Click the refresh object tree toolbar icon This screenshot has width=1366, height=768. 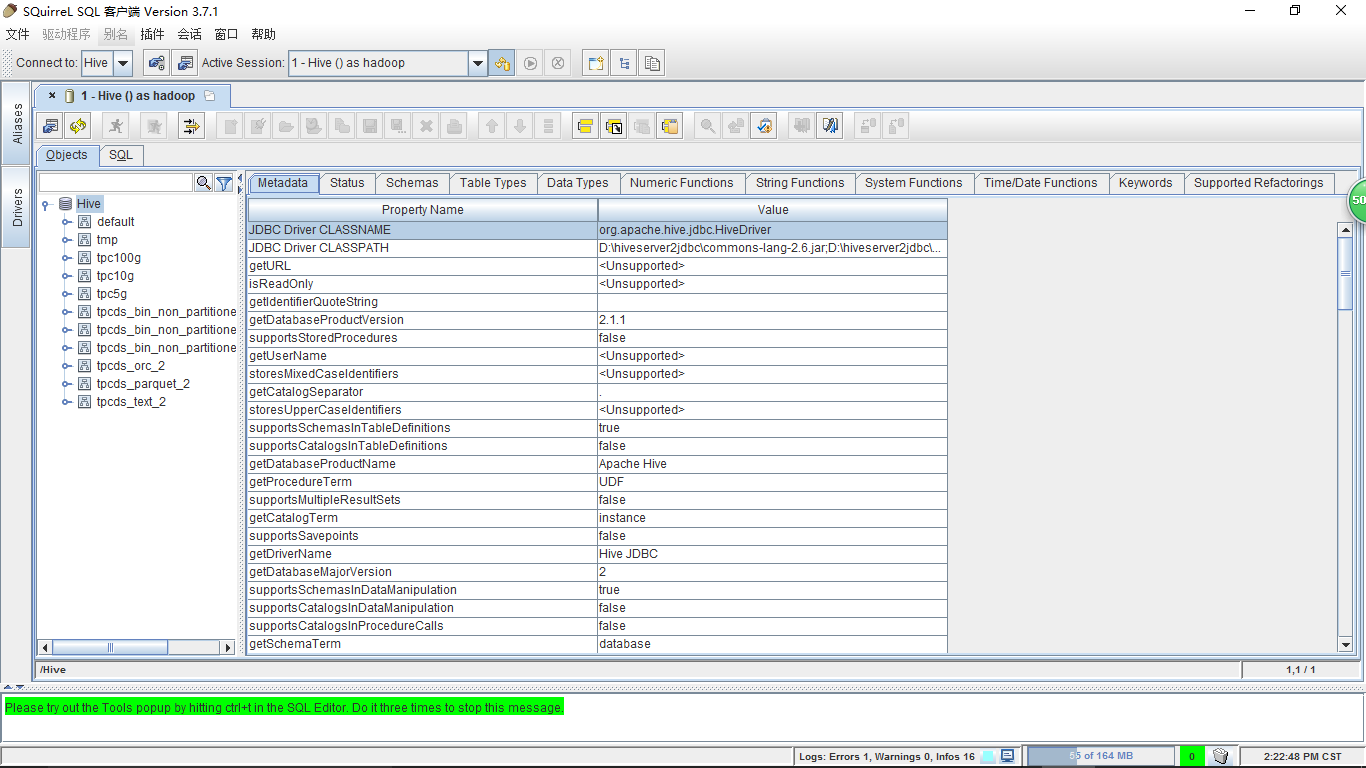click(78, 126)
